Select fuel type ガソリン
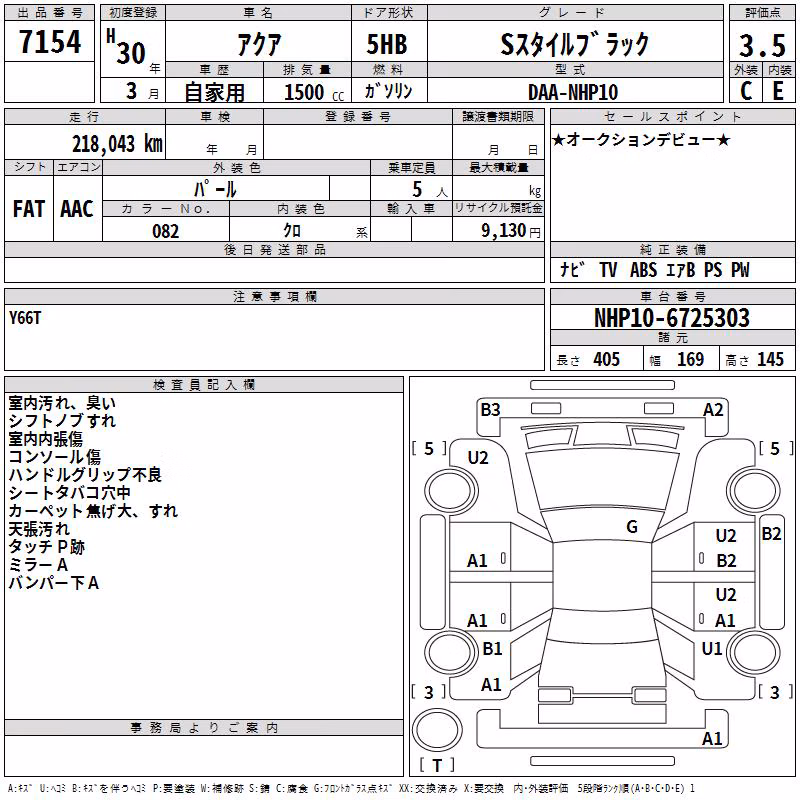The height and width of the screenshot is (800, 800). coord(388,91)
